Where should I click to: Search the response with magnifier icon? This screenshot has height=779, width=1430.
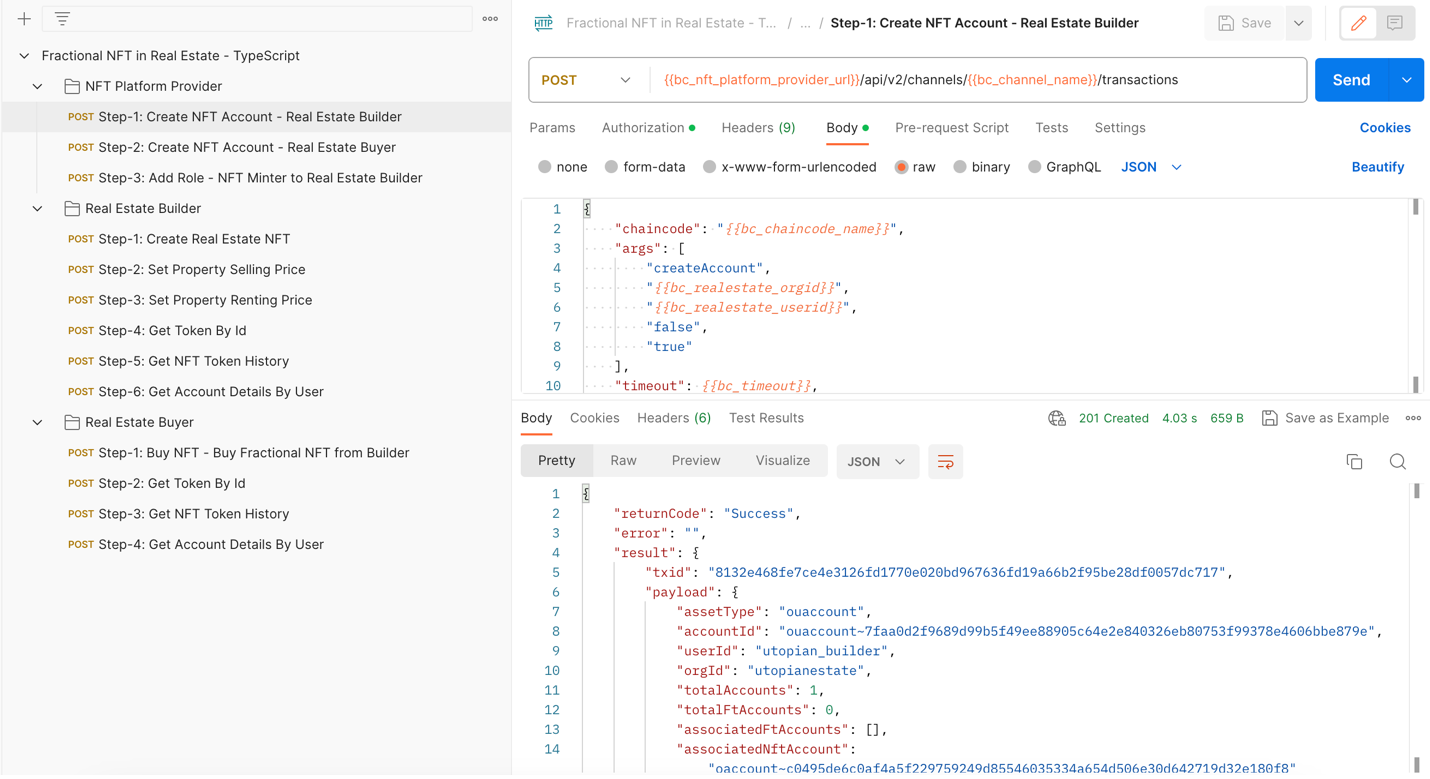pos(1397,461)
